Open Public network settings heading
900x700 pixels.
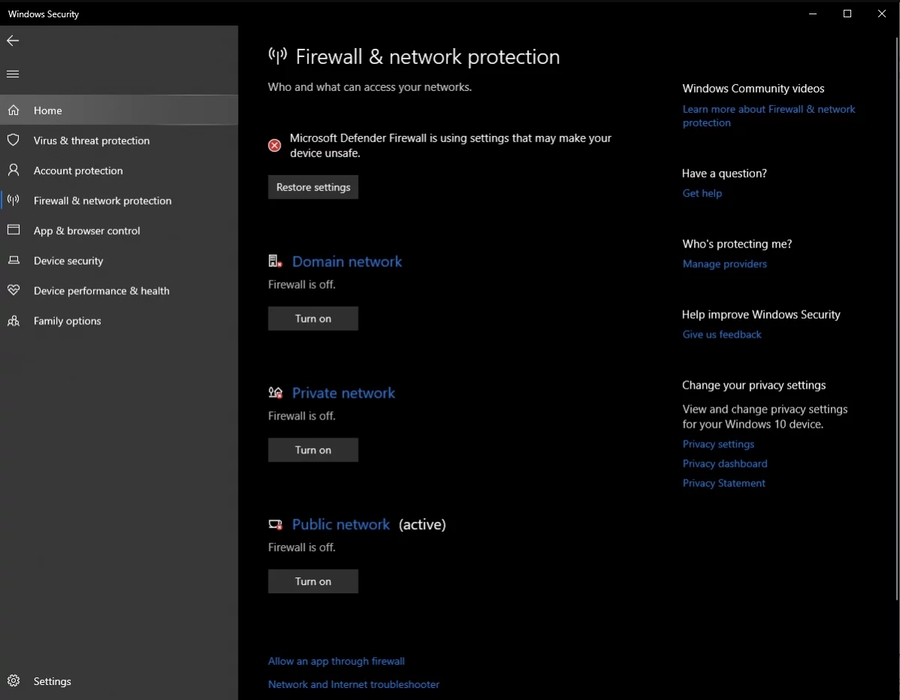click(x=340, y=525)
